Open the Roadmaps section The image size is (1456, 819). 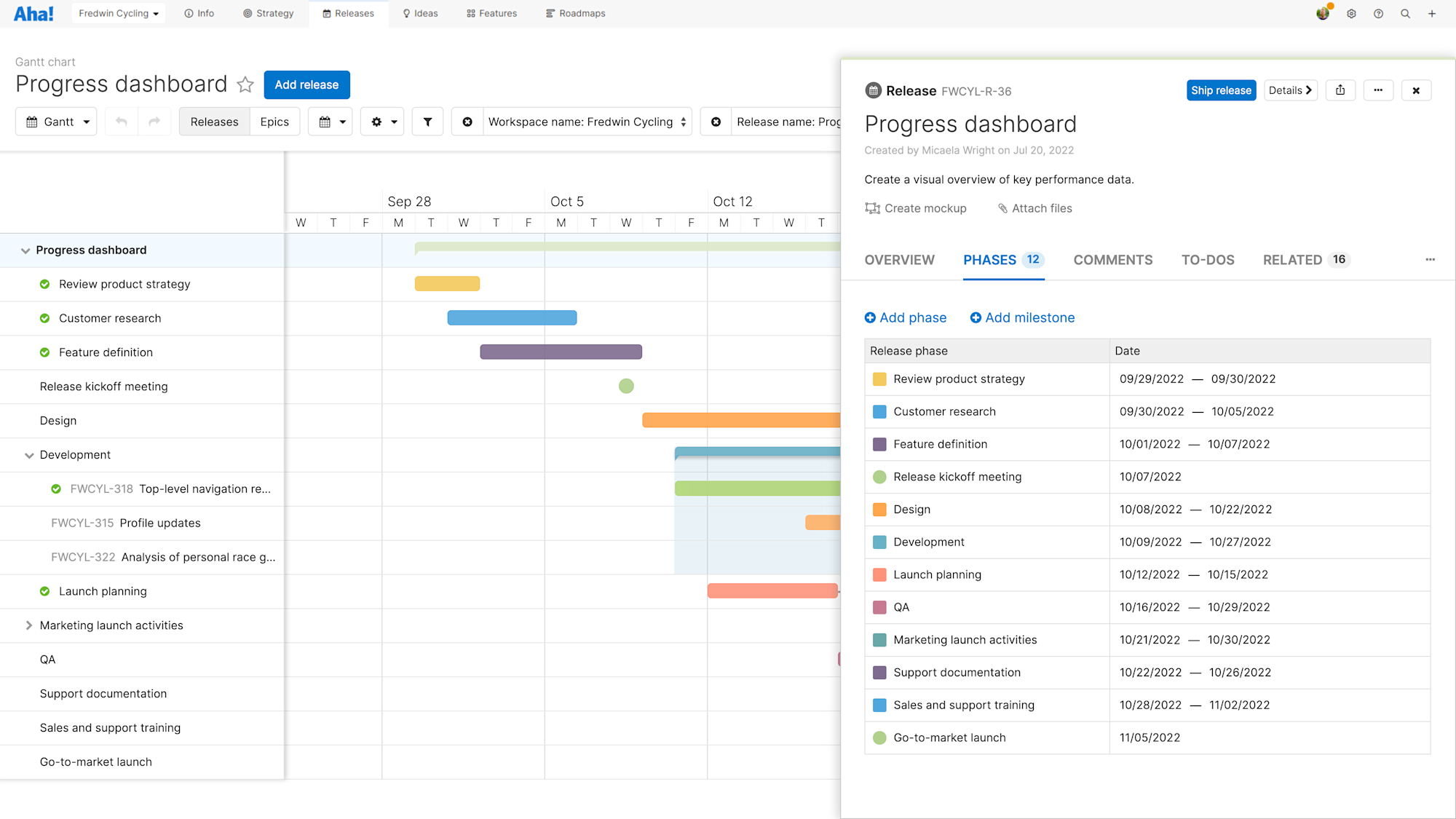575,13
